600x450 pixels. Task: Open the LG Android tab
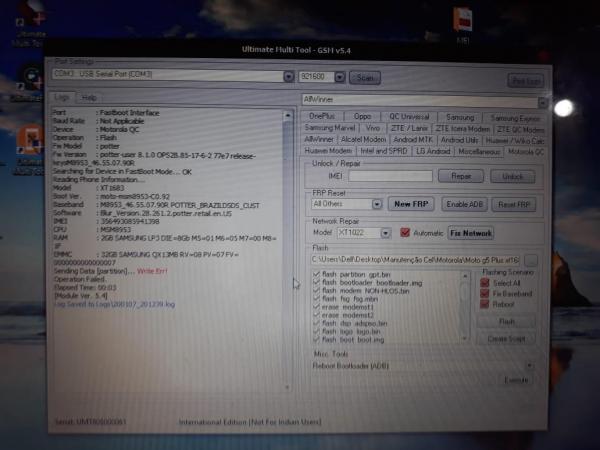[433, 152]
